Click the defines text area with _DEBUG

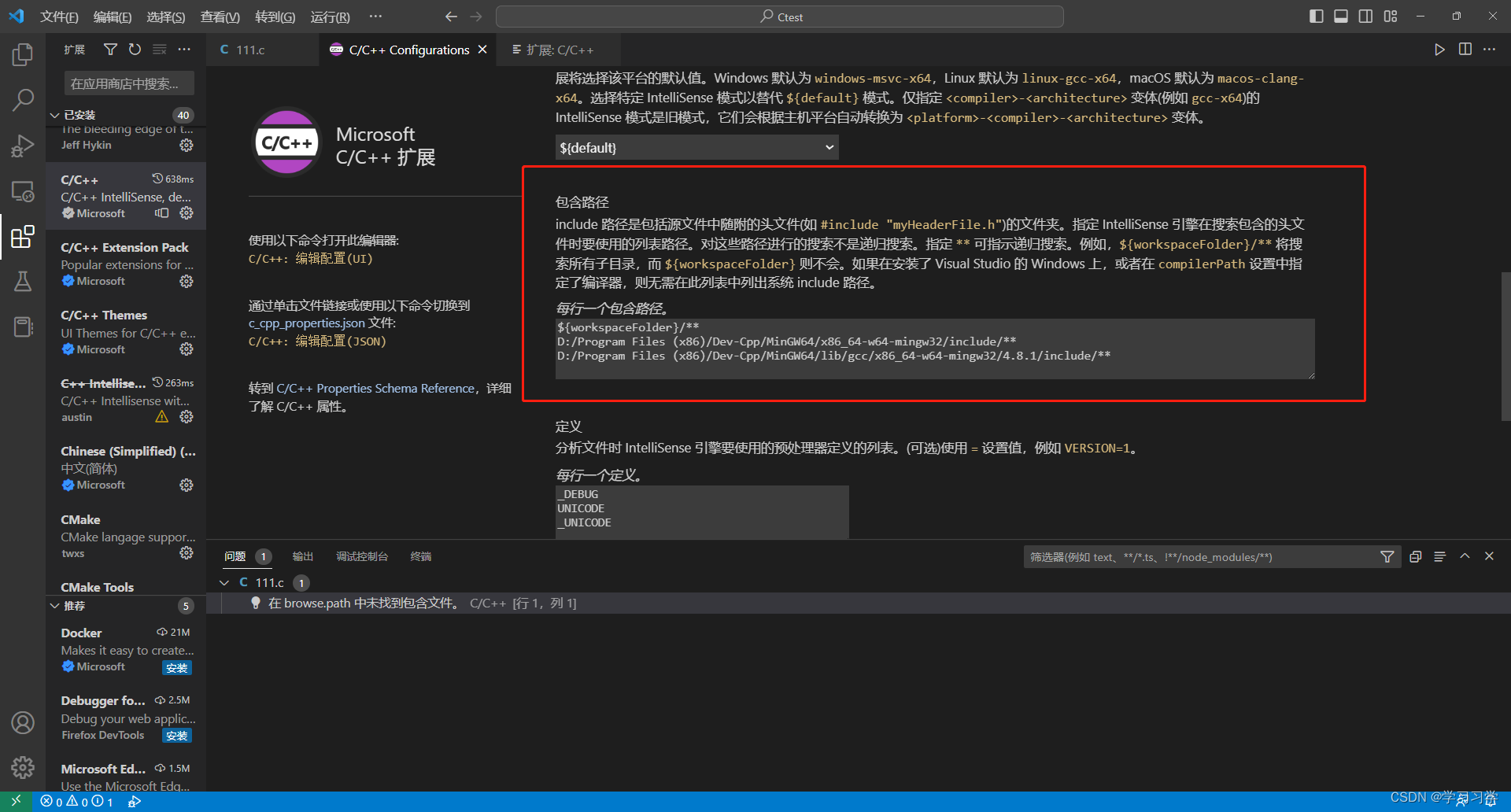point(702,512)
